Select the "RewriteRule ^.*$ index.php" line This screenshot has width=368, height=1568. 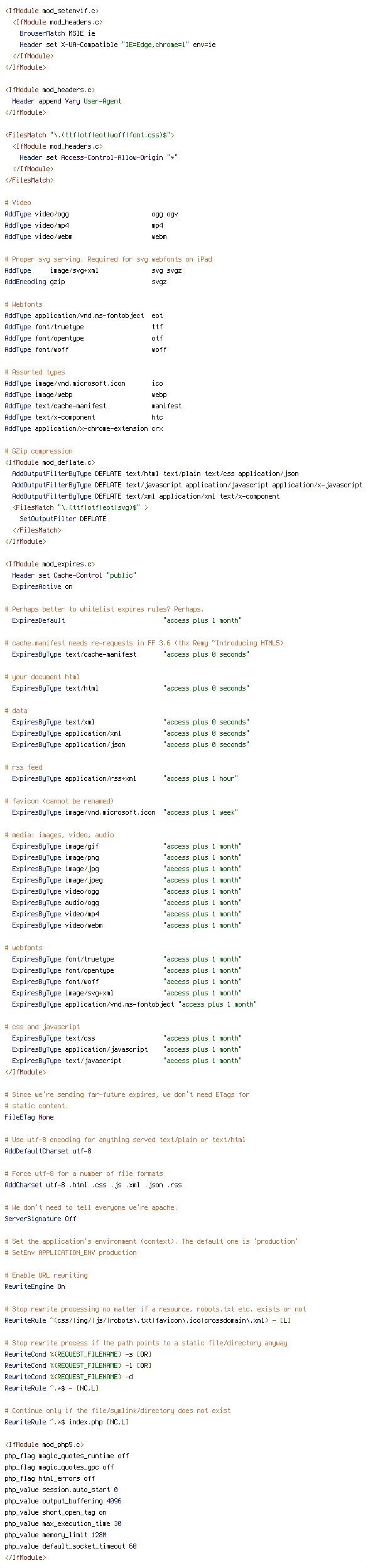coord(67,1422)
